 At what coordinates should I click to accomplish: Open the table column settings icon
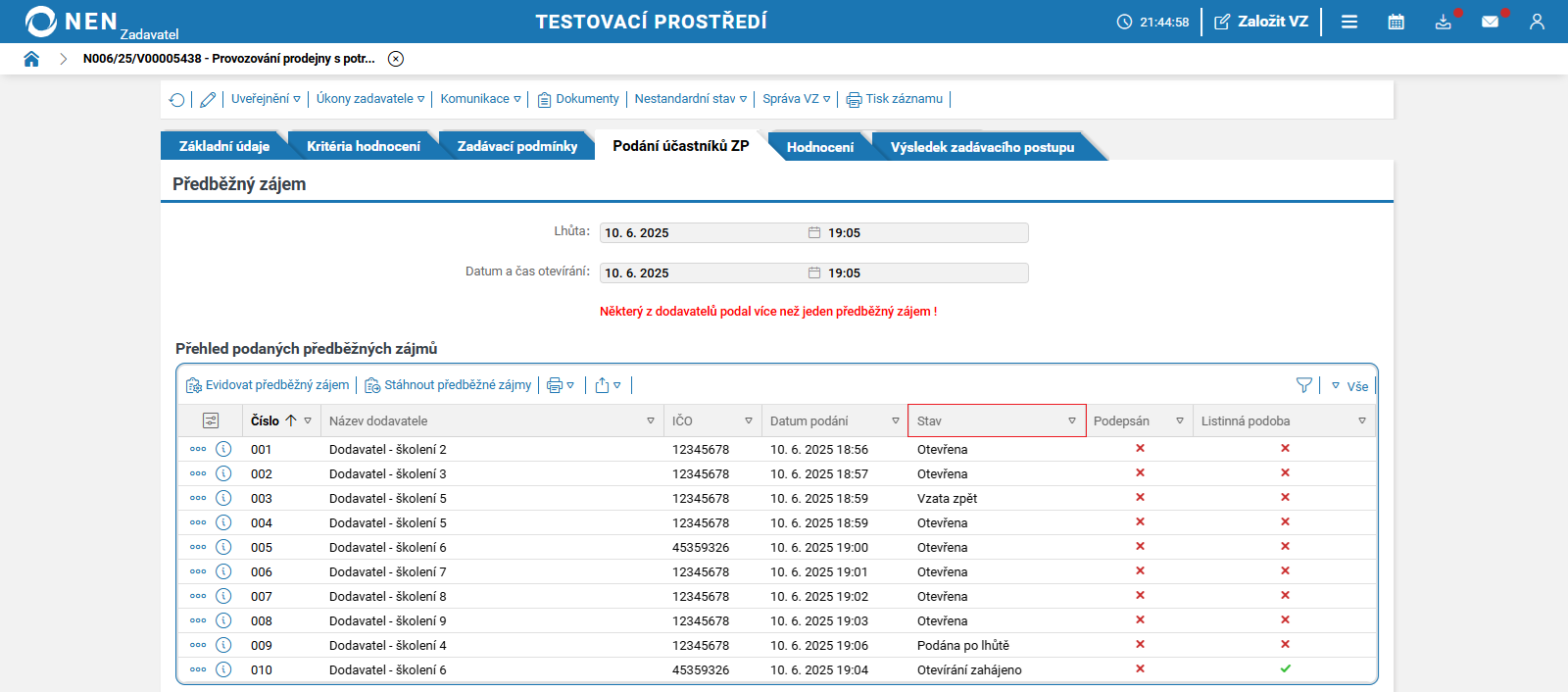pos(211,420)
